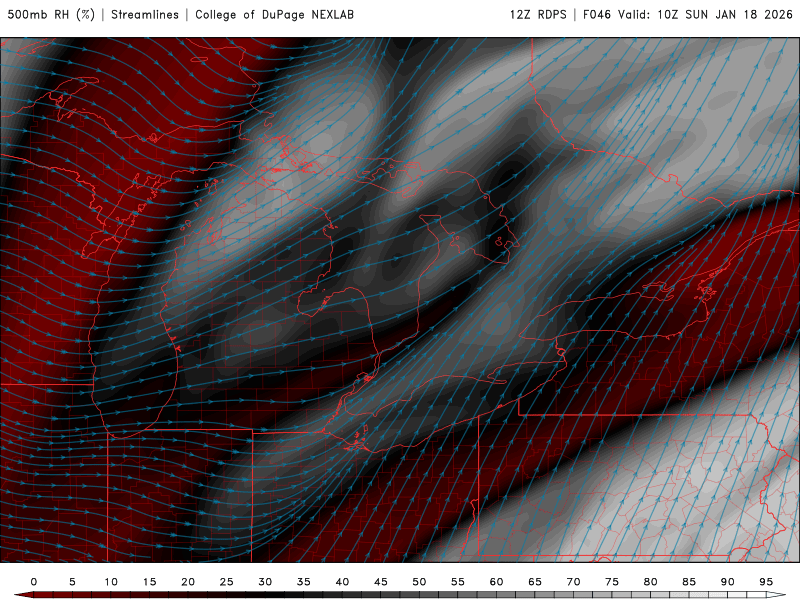Viewport: 800px width, 600px height.
Task: Click "College of DuPage NEXLAB" text
Action: (x=274, y=15)
